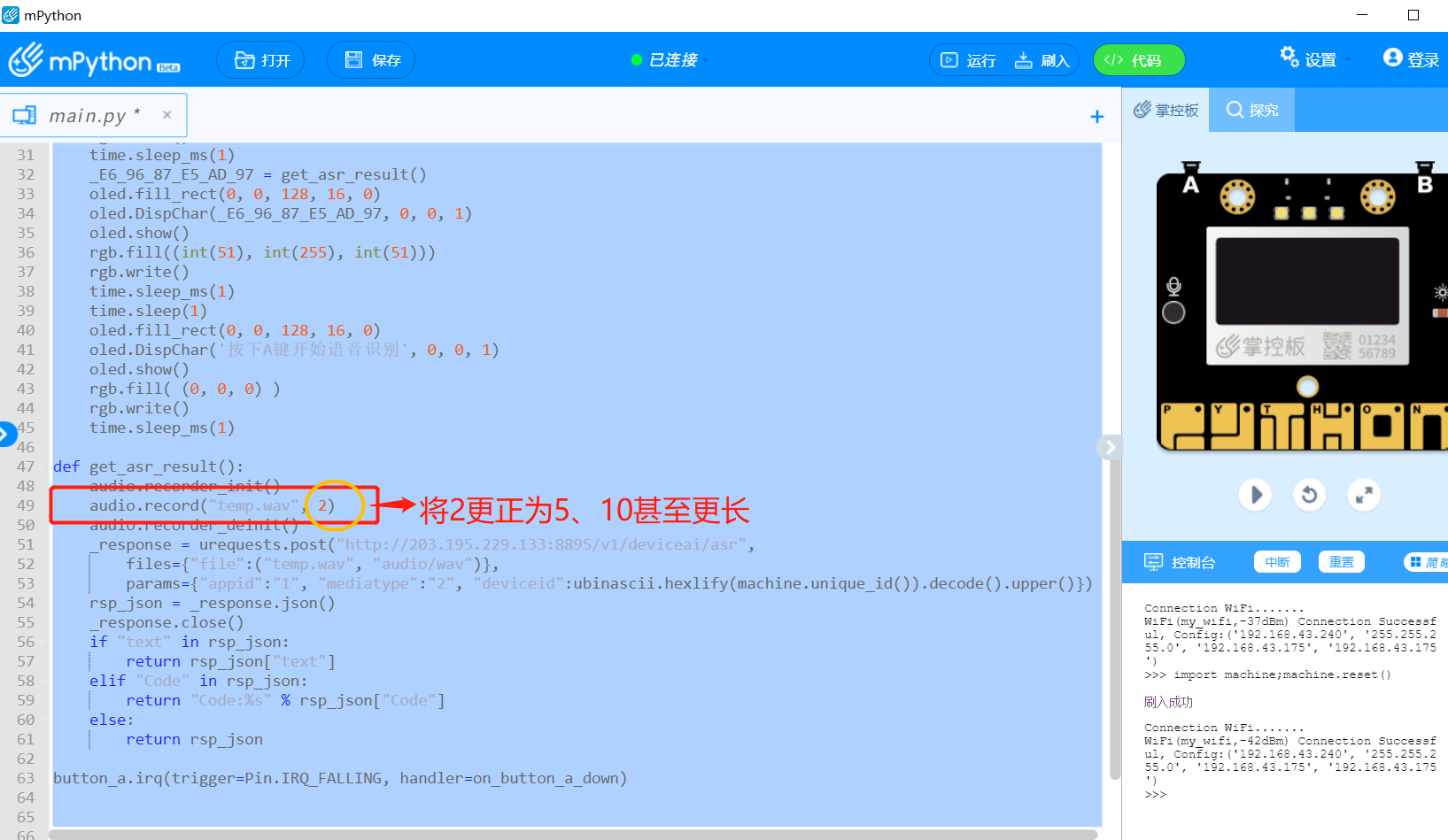This screenshot has height=840, width=1448.
Task: Click the mPython window title icon
Action: click(11, 15)
